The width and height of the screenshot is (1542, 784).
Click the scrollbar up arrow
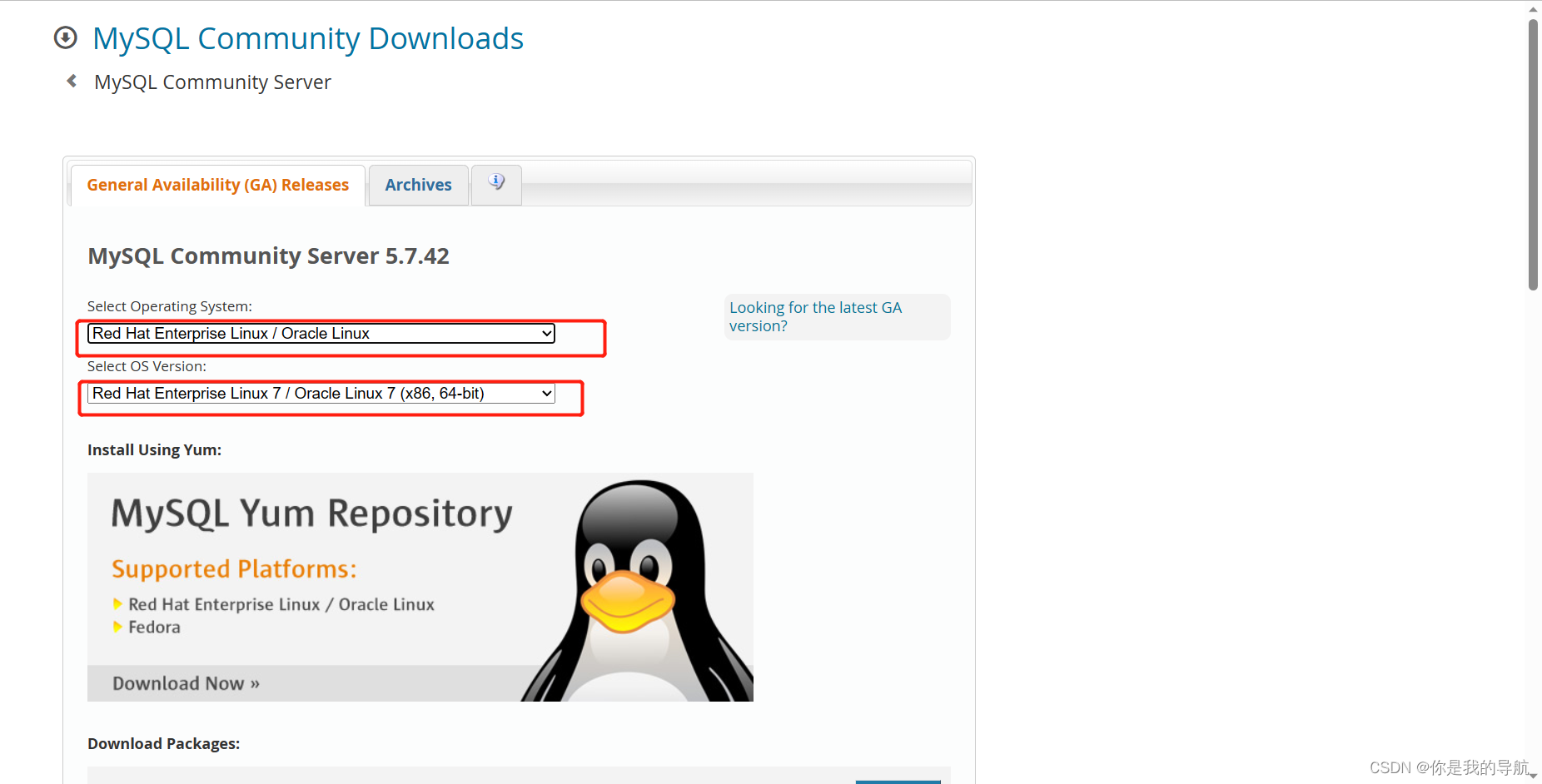coord(1532,8)
